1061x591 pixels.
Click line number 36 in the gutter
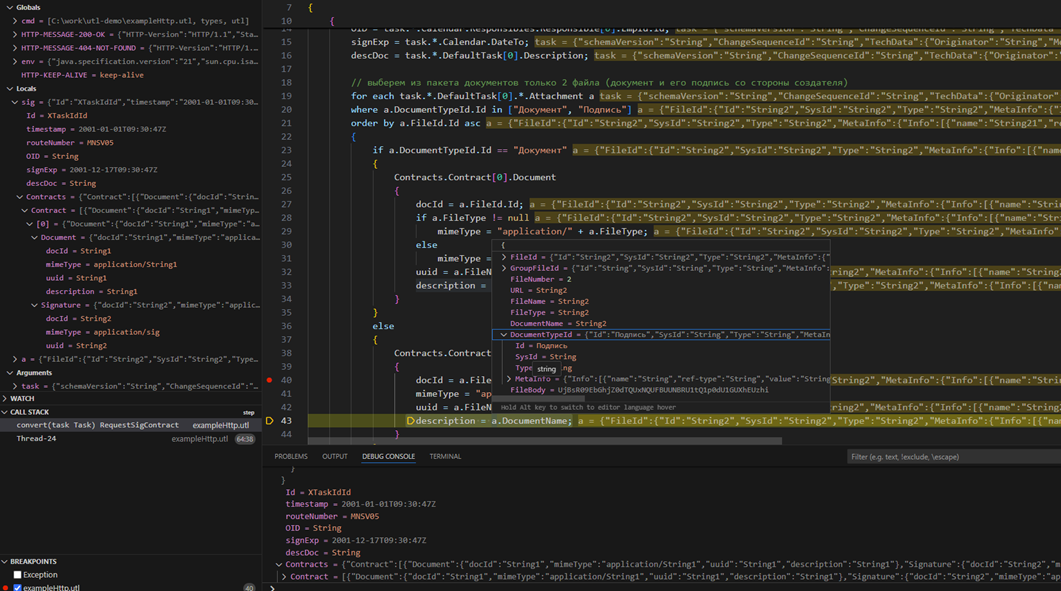286,326
